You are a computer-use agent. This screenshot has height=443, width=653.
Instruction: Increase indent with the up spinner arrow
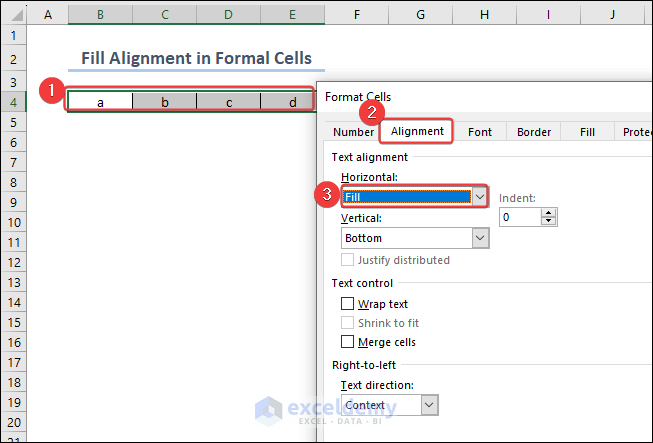pyautogui.click(x=549, y=212)
